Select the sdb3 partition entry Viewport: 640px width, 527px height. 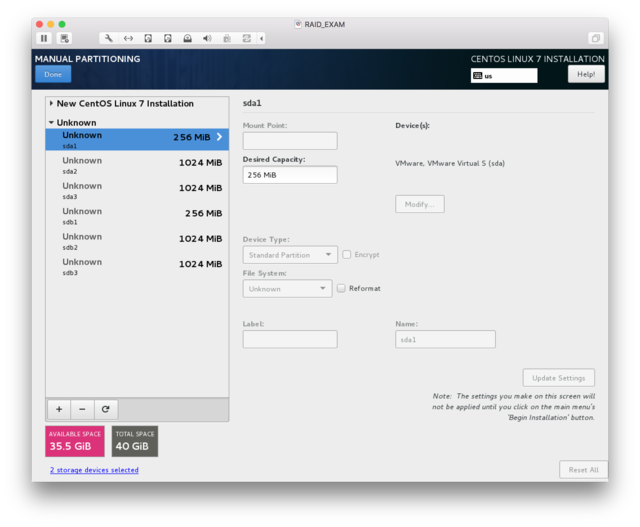click(137, 267)
